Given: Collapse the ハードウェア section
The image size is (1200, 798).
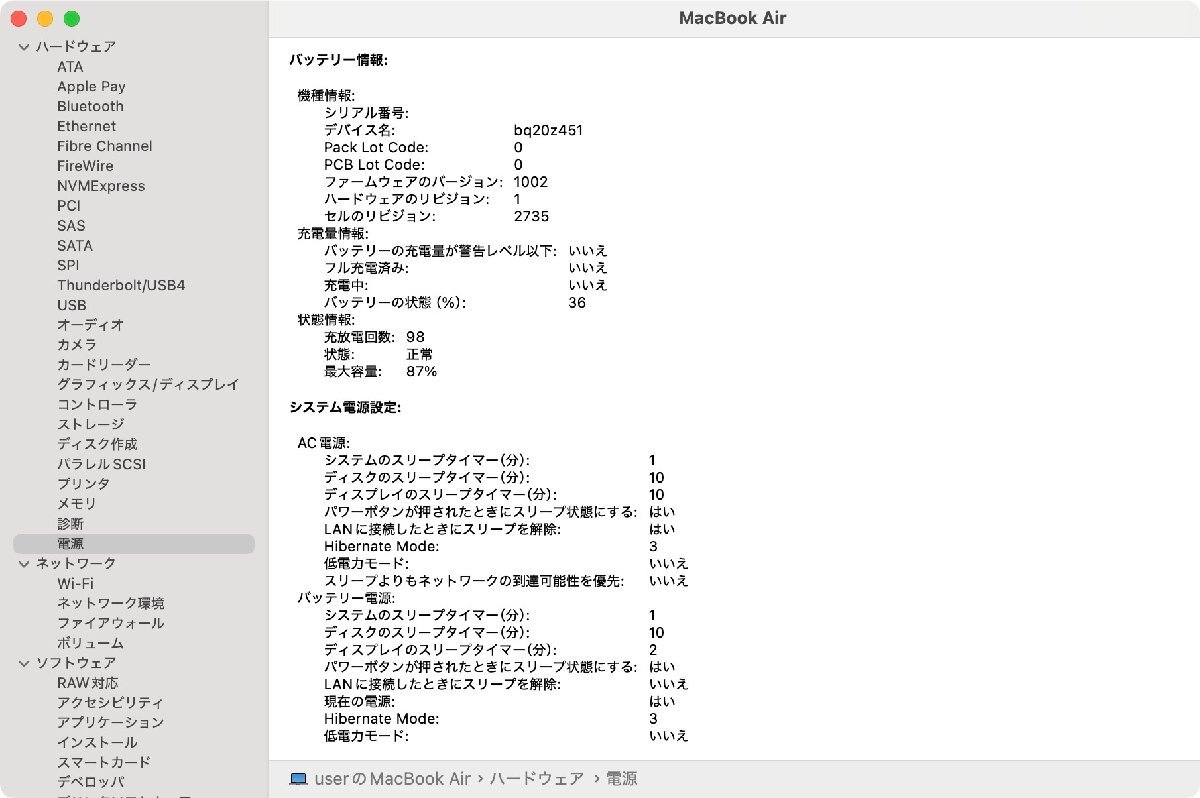Looking at the screenshot, I should (x=23, y=46).
